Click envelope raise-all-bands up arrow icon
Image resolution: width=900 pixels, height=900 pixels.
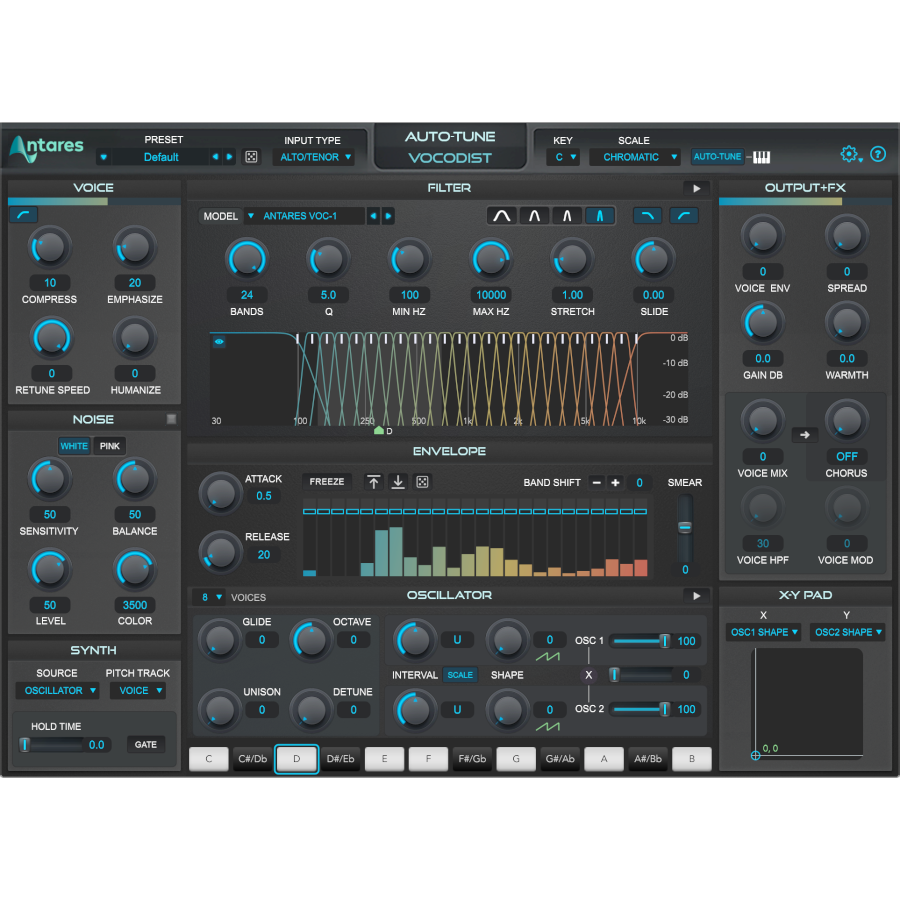tap(374, 482)
